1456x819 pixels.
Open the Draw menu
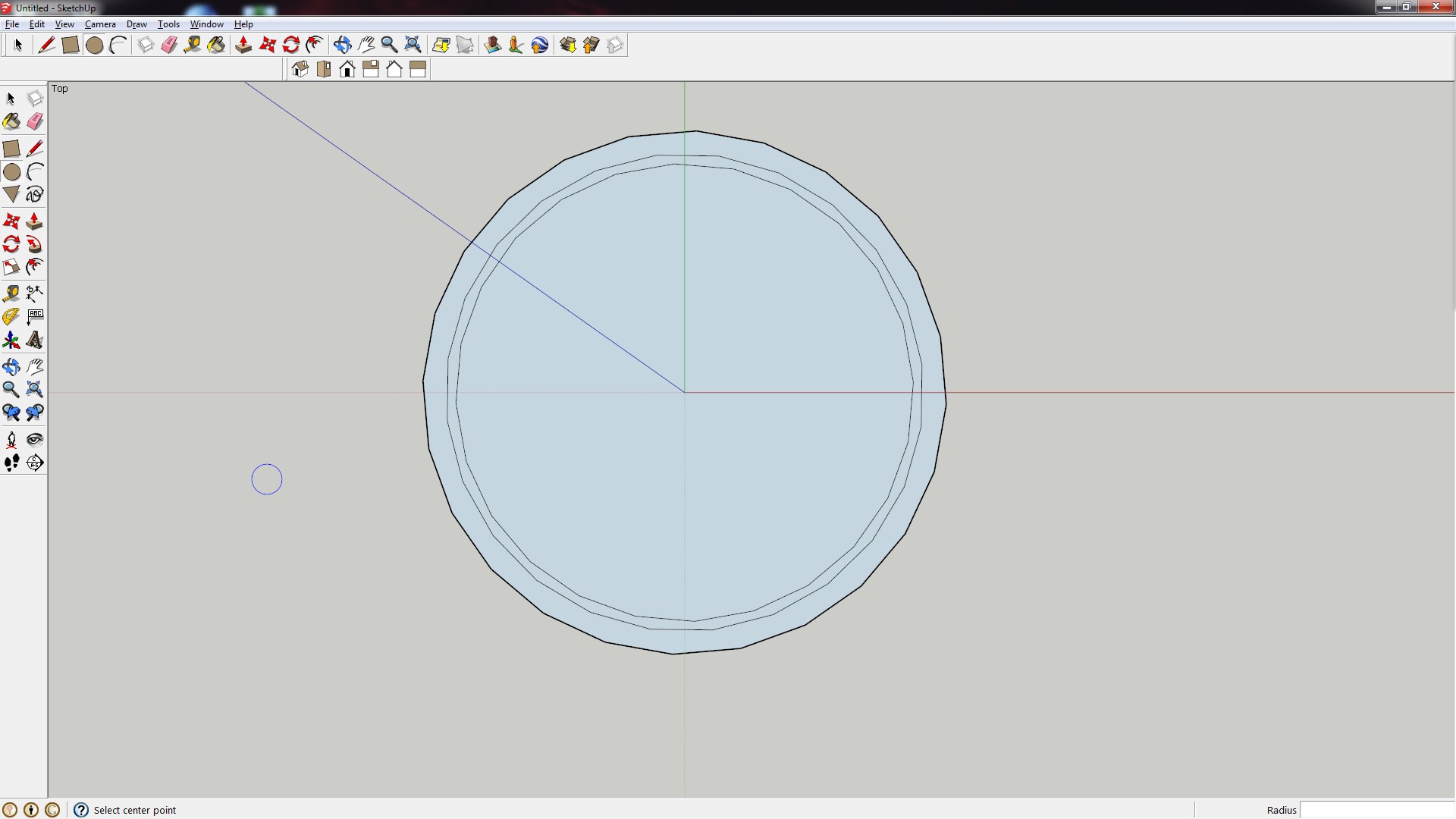[x=136, y=24]
